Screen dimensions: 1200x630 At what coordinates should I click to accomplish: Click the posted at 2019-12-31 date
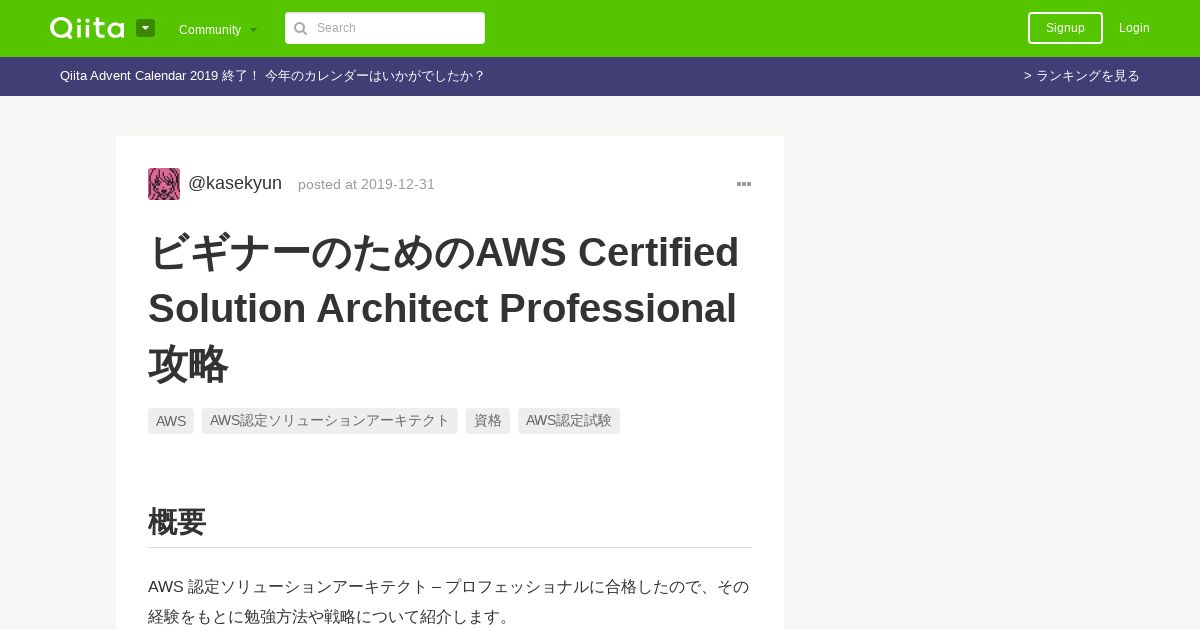(366, 184)
